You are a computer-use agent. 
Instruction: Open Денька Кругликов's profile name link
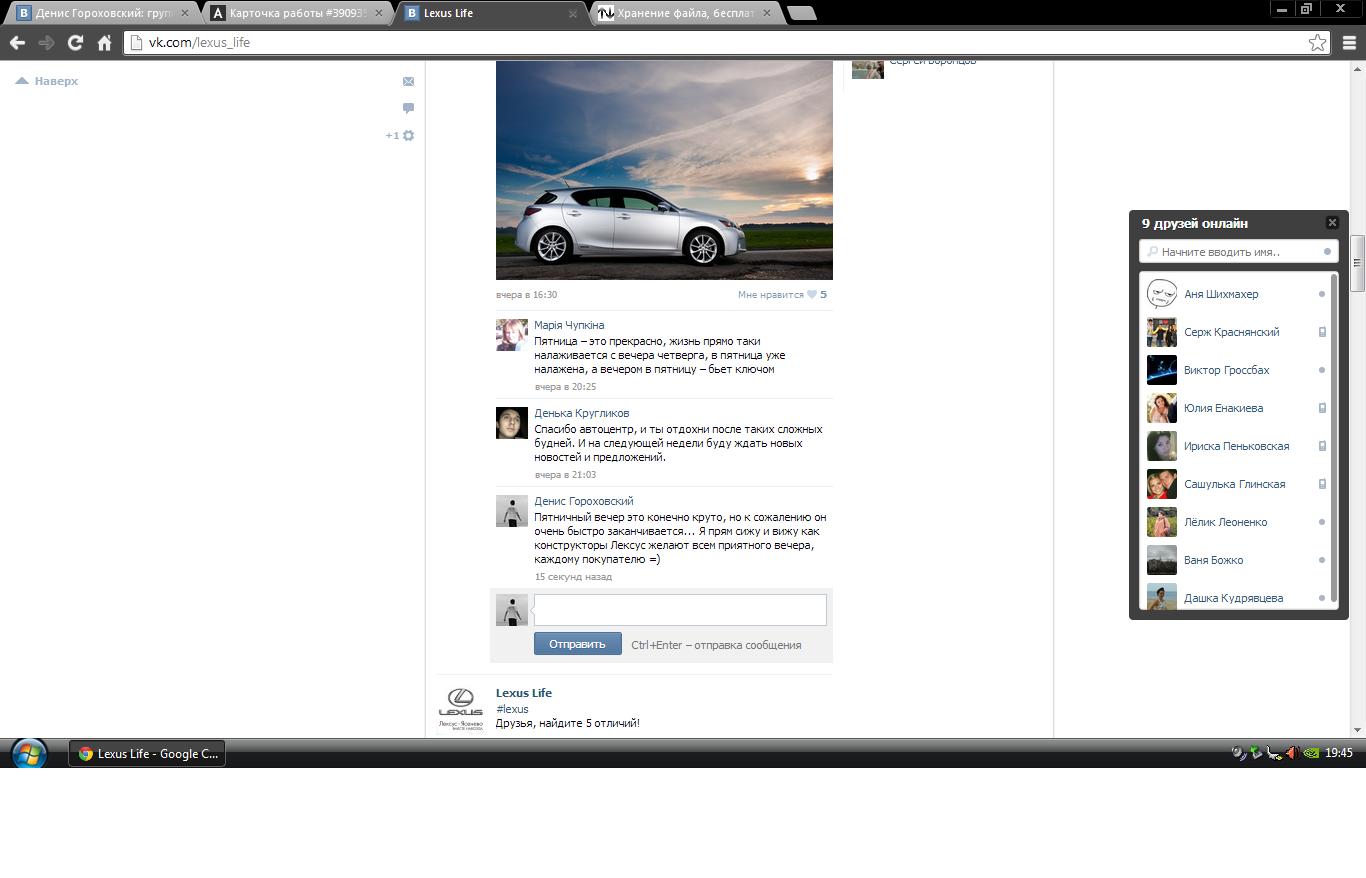point(582,413)
